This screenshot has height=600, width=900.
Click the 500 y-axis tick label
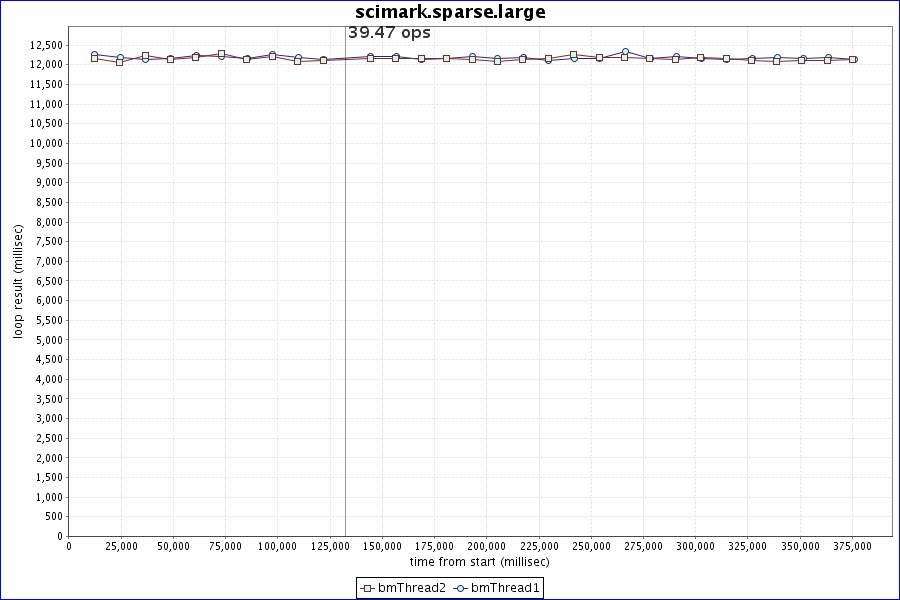tap(54, 516)
